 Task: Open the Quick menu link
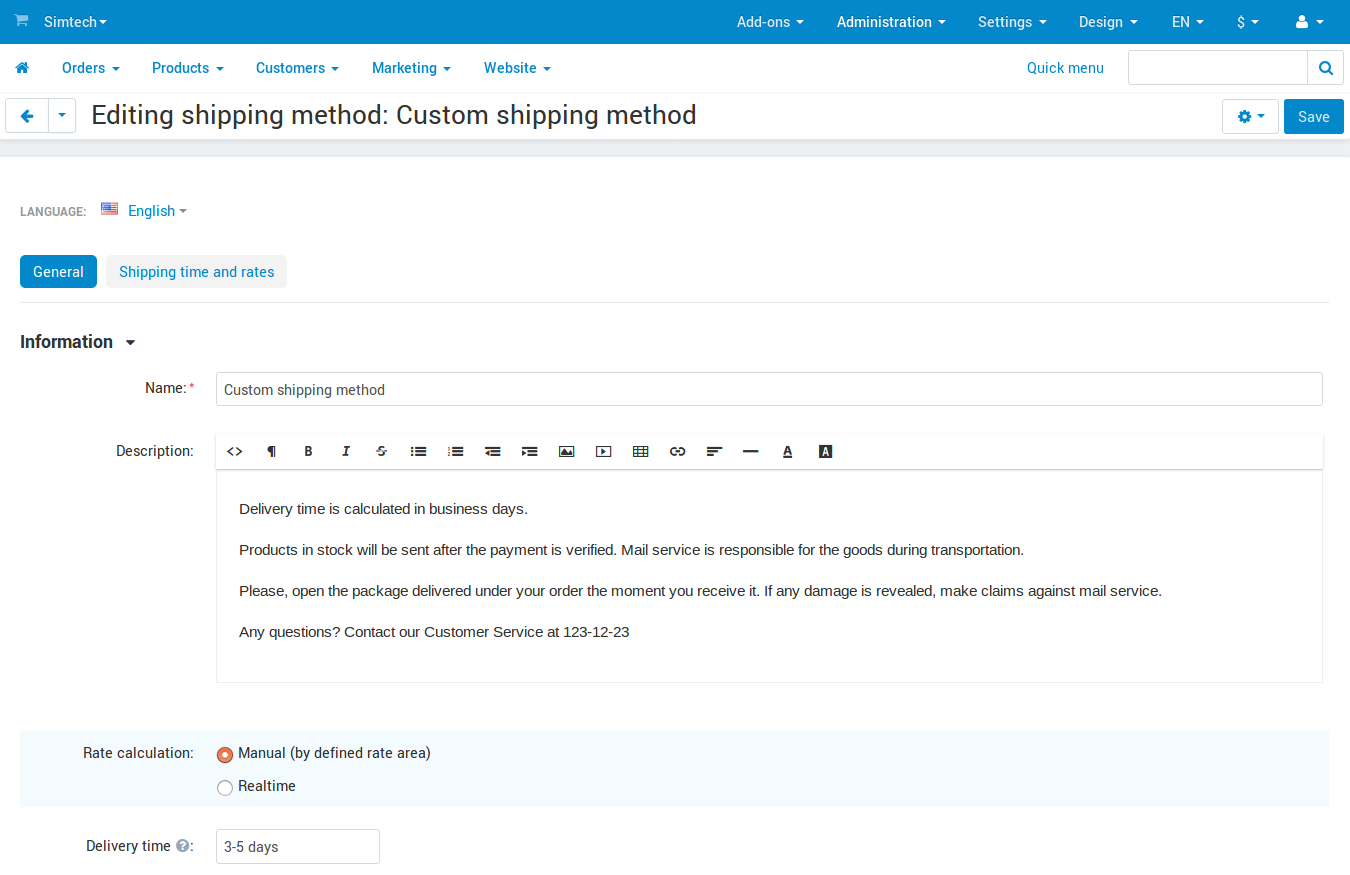click(1066, 68)
